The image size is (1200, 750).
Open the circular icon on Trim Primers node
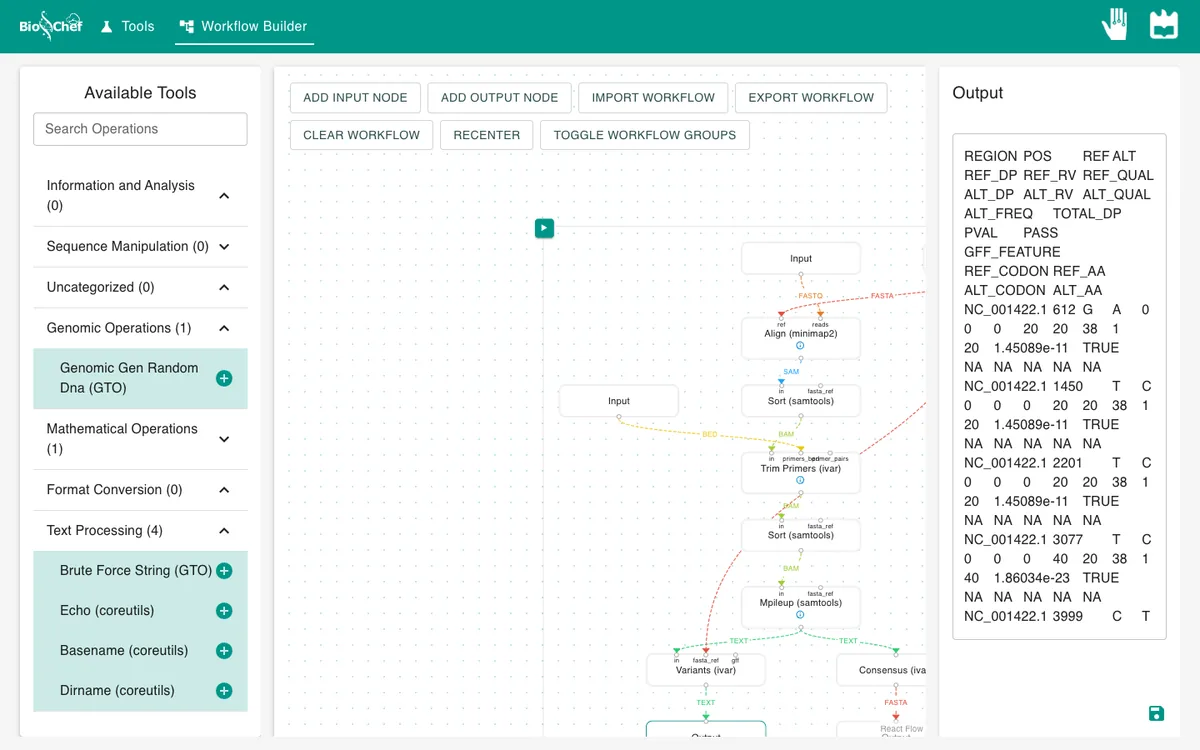tap(801, 480)
